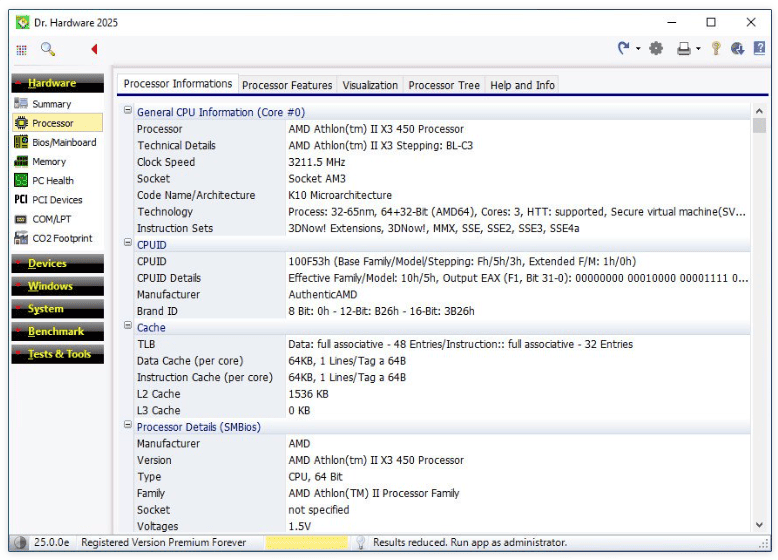Click the L3 Cache row label
Image resolution: width=778 pixels, height=560 pixels.
pyautogui.click(x=158, y=410)
